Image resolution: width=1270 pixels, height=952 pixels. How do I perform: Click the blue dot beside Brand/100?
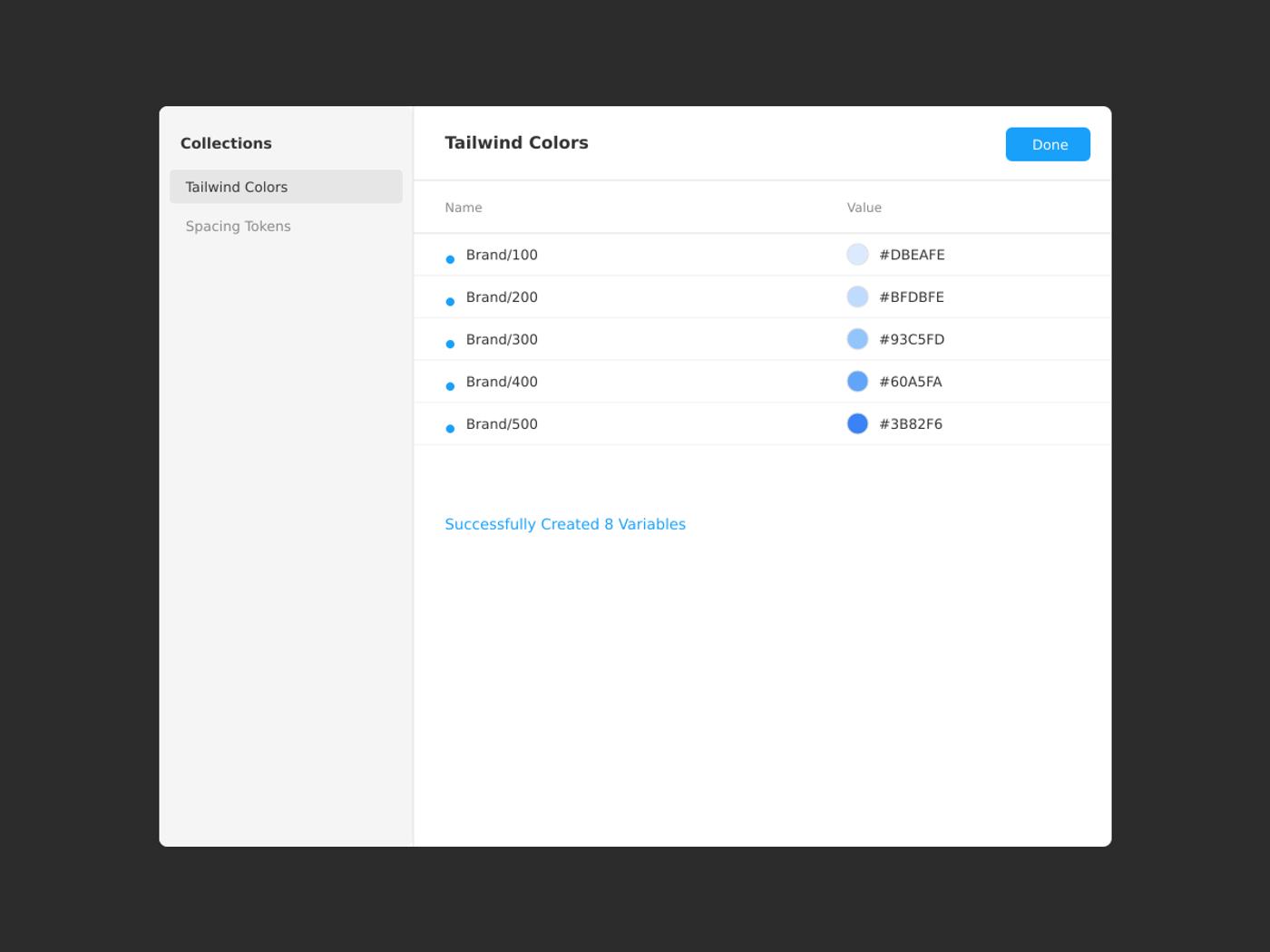point(450,259)
